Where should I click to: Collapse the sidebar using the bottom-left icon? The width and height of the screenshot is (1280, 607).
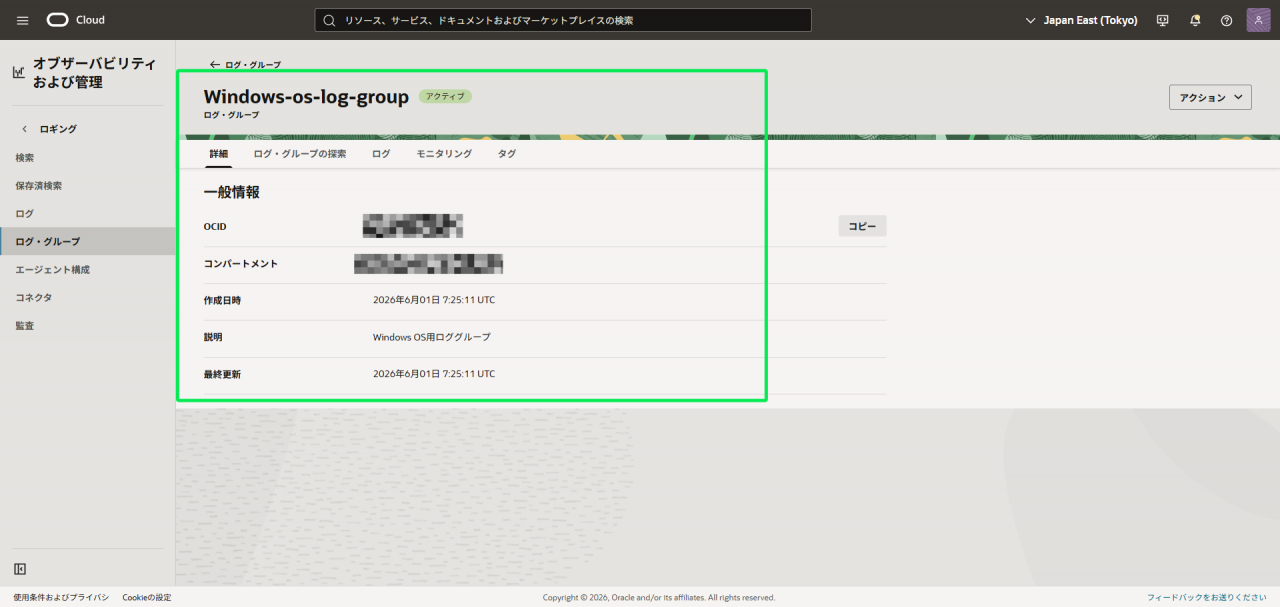coord(20,569)
